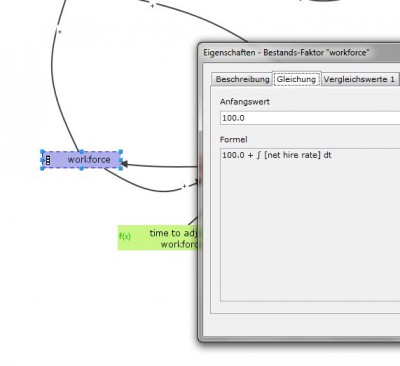400x366 pixels.
Task: Click the top-right selection handle of workforce
Action: (x=121, y=152)
